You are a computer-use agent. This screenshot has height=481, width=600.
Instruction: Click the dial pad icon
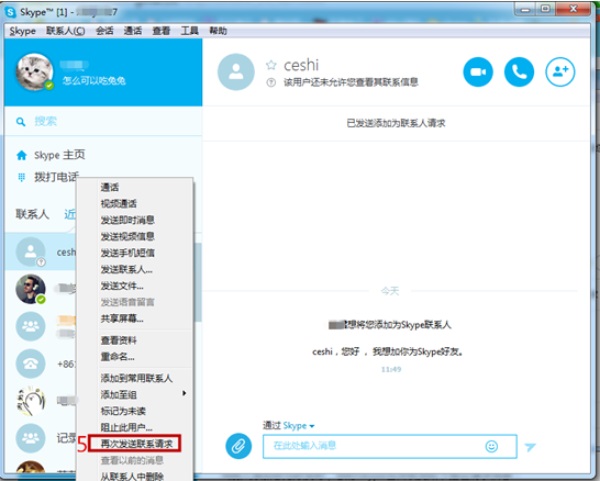pyautogui.click(x=21, y=177)
